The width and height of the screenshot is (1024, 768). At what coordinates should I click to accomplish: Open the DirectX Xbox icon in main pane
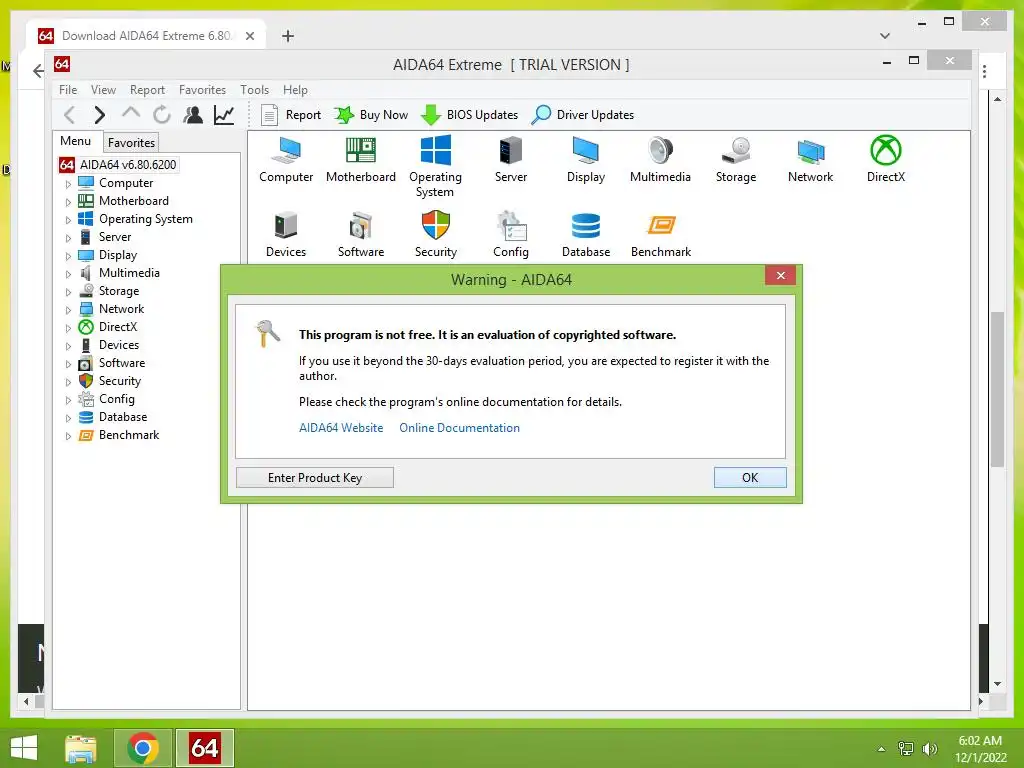(886, 159)
